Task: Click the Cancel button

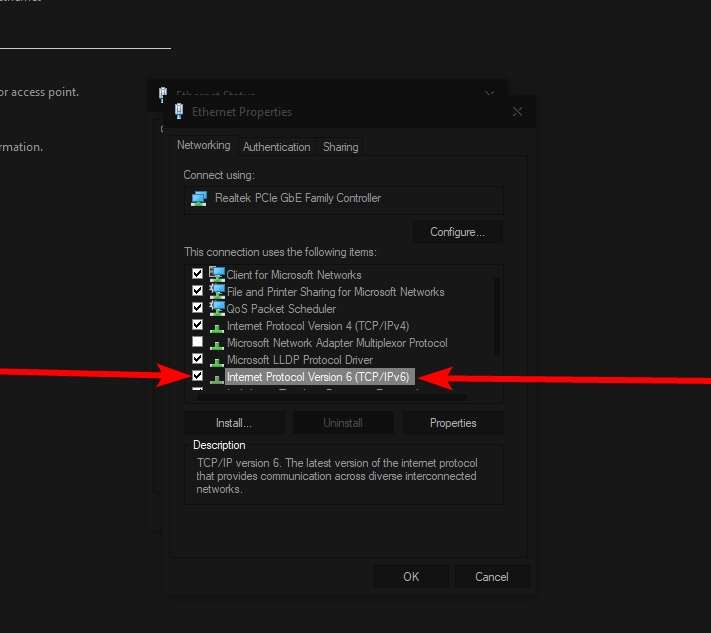Action: tap(492, 577)
